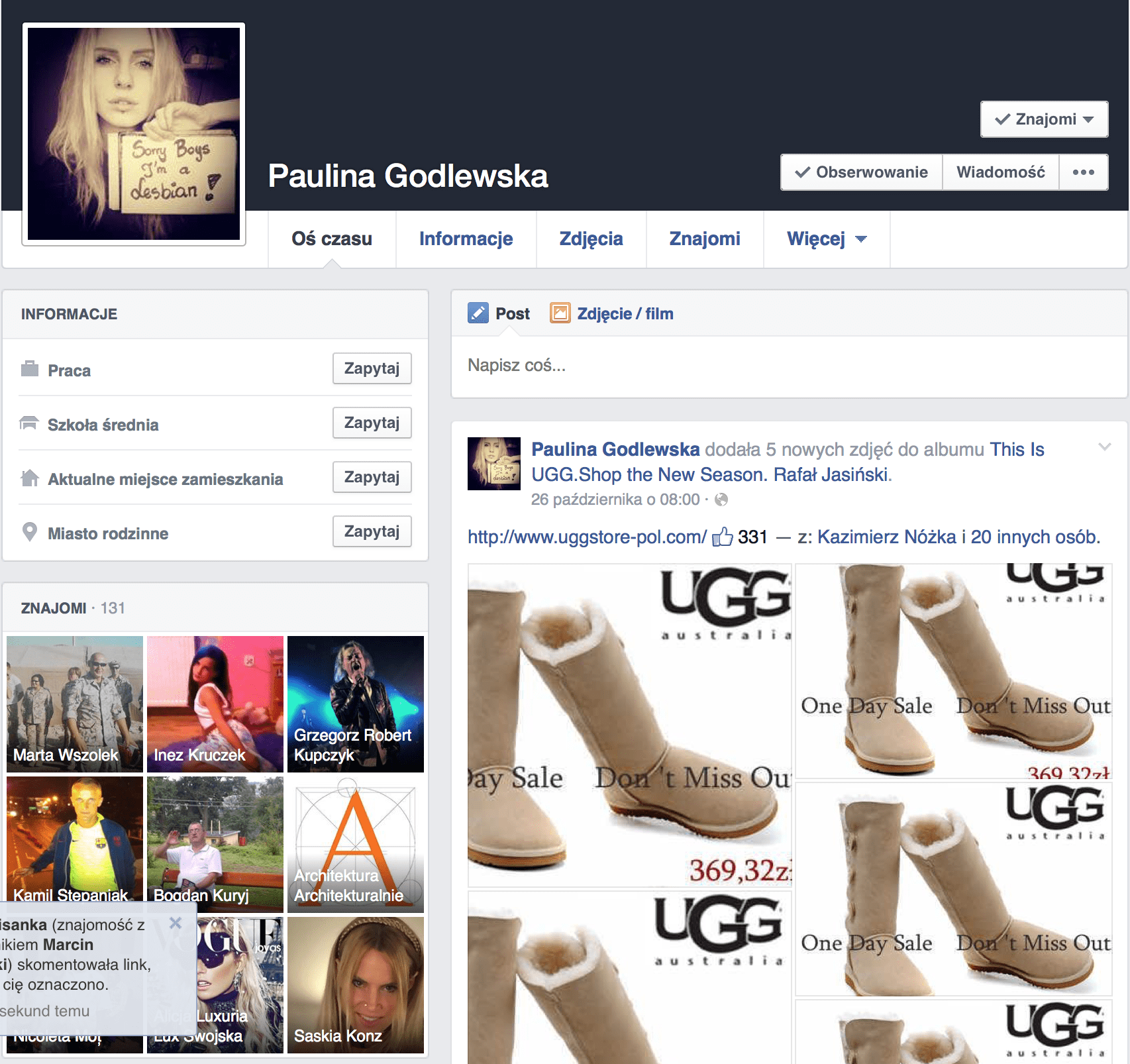1130x1064 pixels.
Task: Expand the Więcej tab dropdown
Action: coord(827,239)
